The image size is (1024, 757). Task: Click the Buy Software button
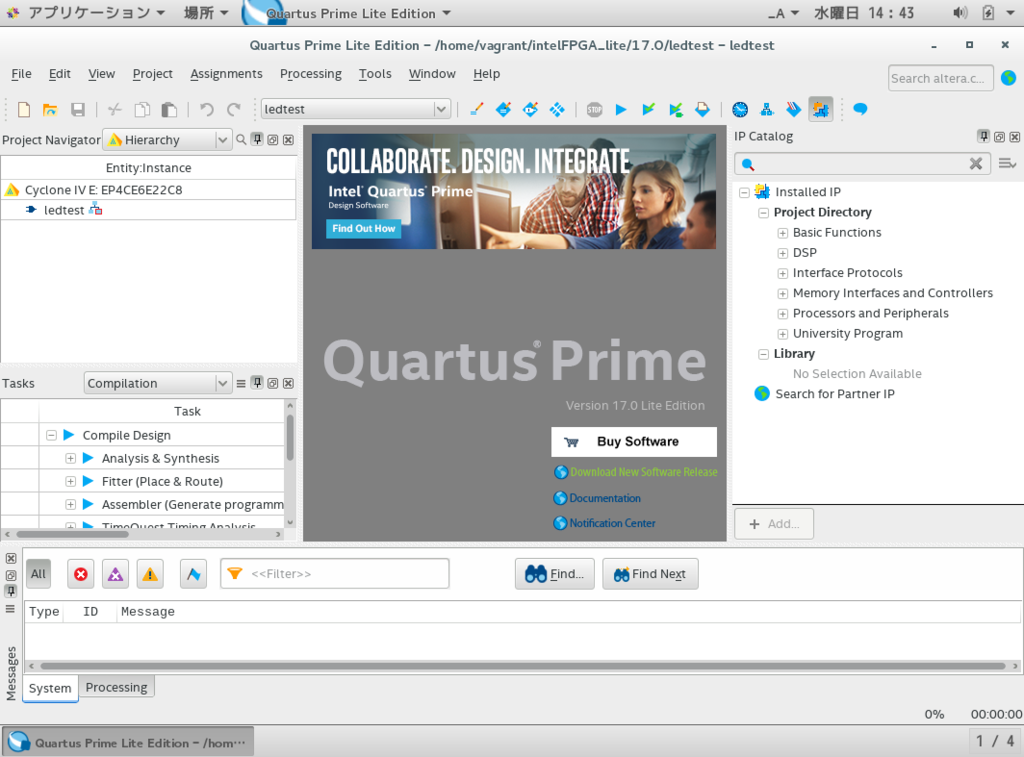(x=634, y=442)
